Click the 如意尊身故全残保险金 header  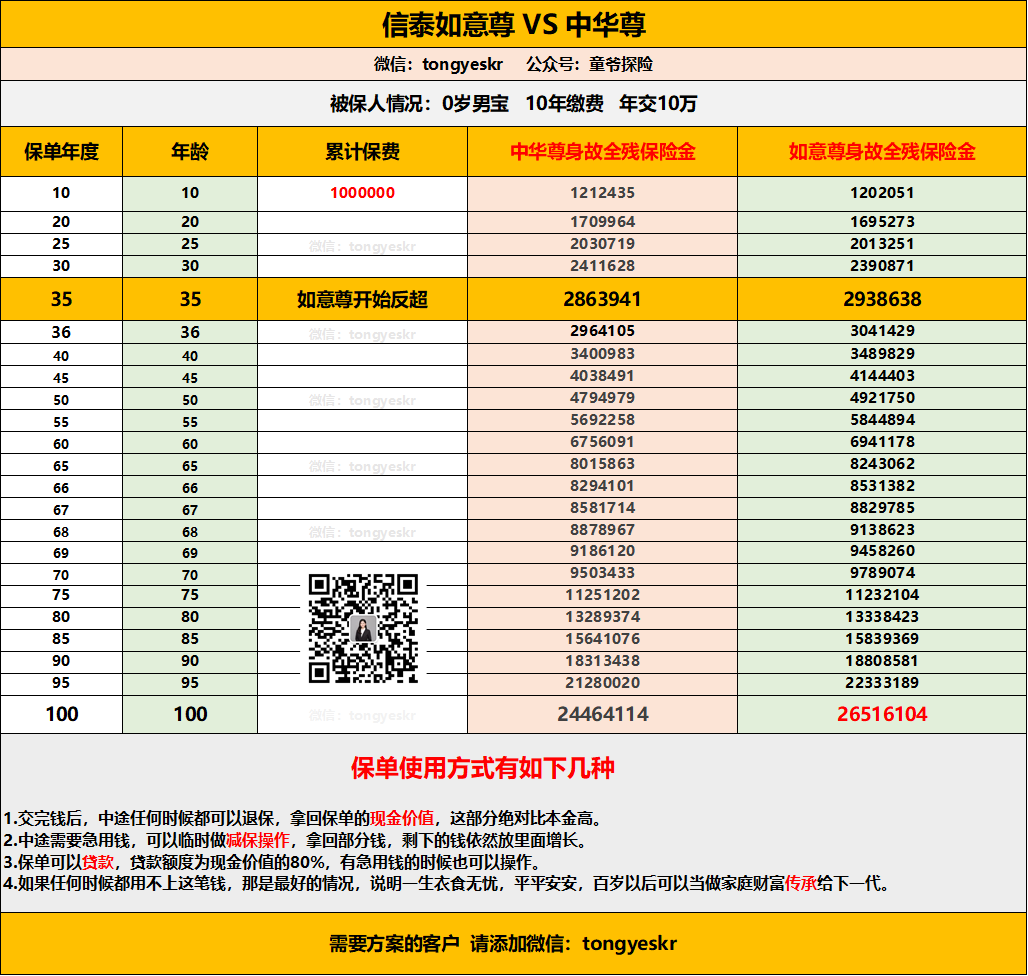tap(882, 152)
